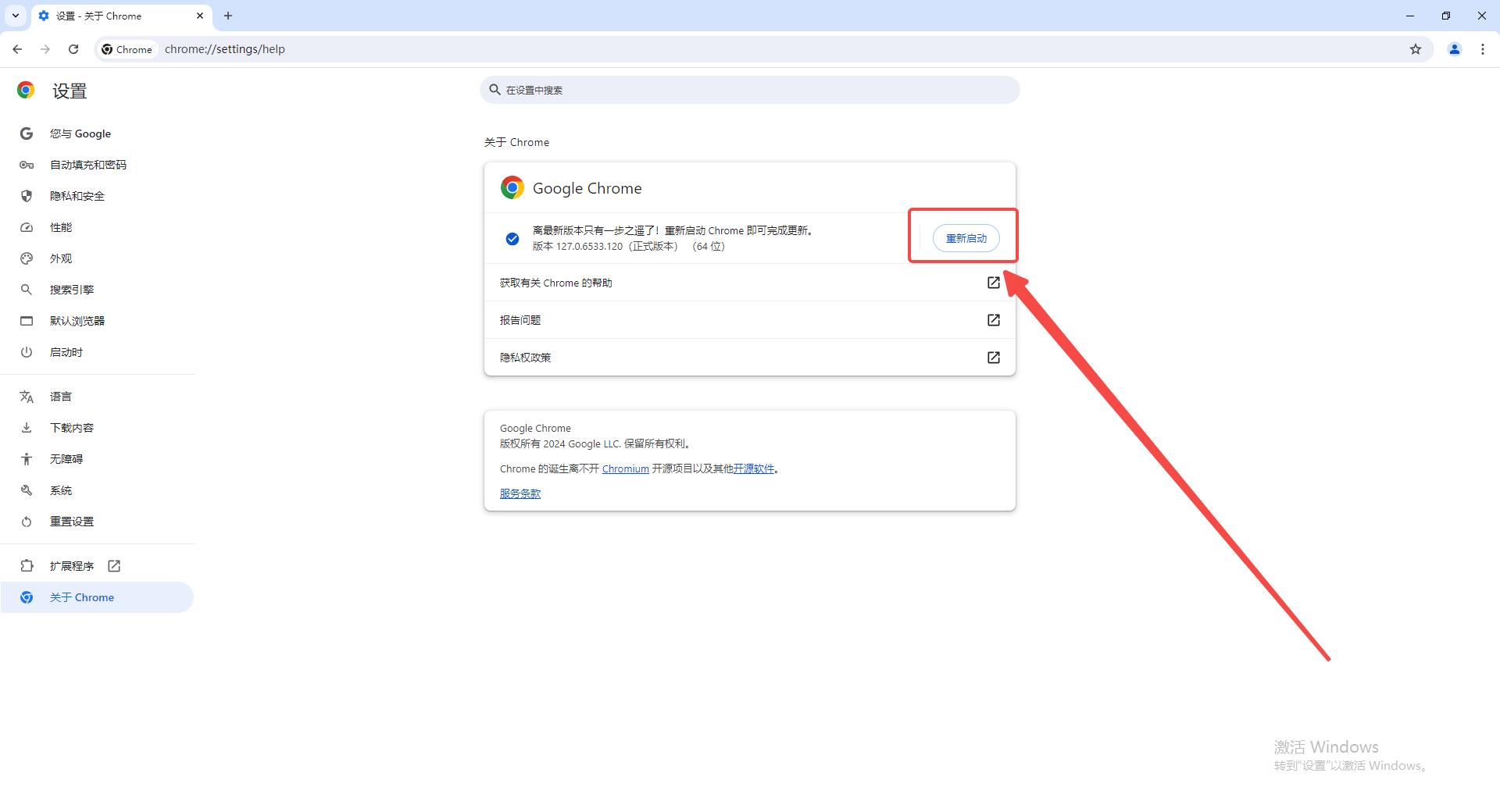The height and width of the screenshot is (812, 1500).
Task: Bookmark this page with star icon
Action: pos(1416,49)
